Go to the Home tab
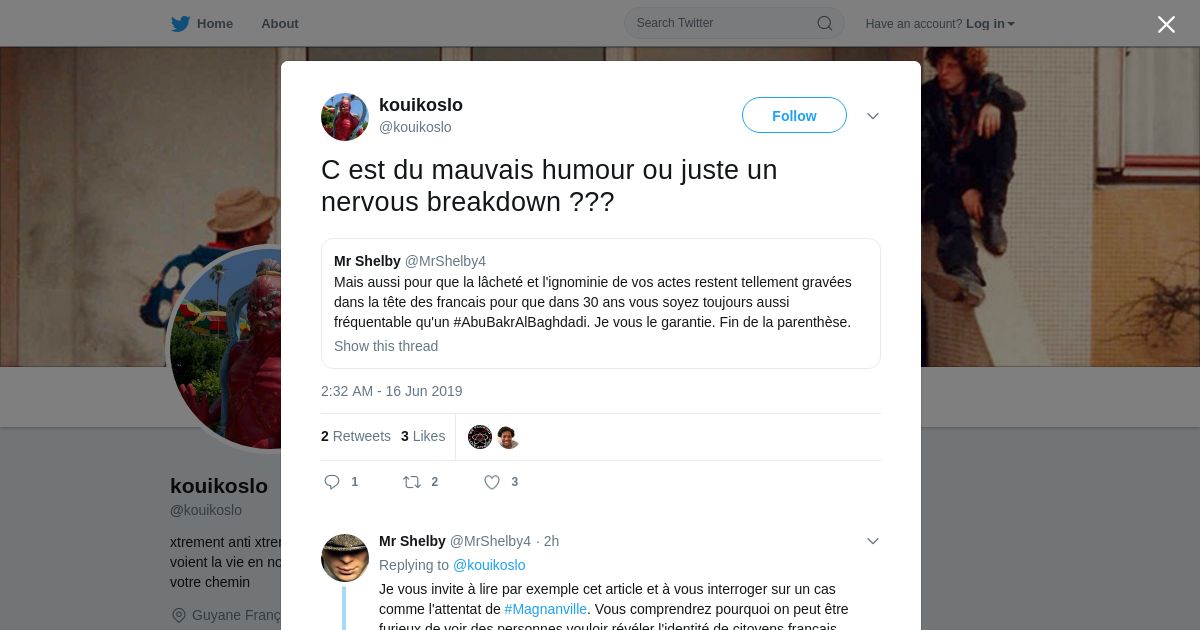 click(x=202, y=23)
